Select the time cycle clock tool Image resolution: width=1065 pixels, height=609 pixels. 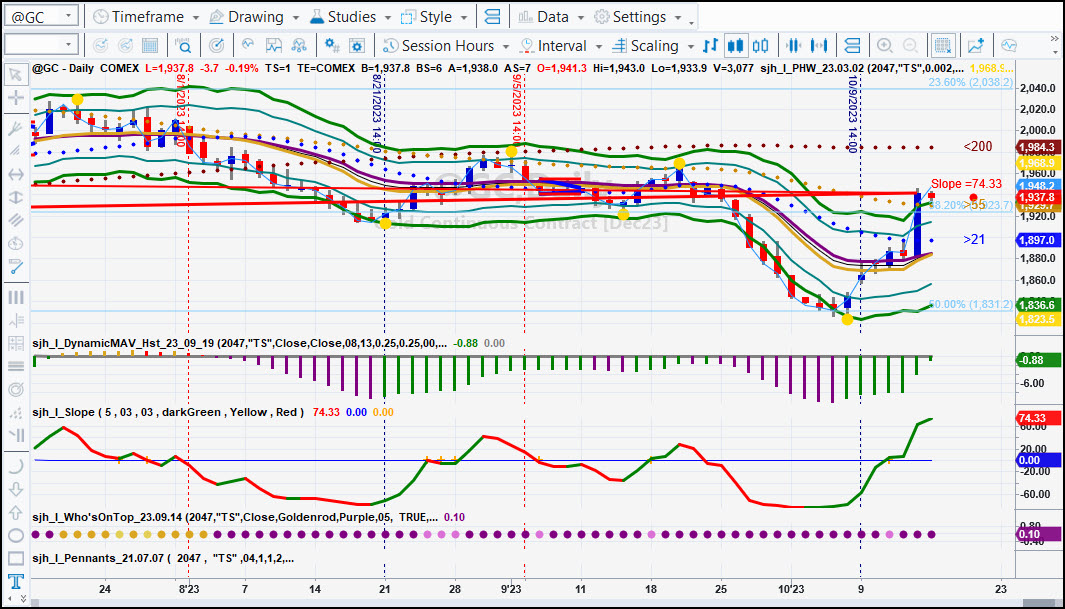[x=16, y=243]
